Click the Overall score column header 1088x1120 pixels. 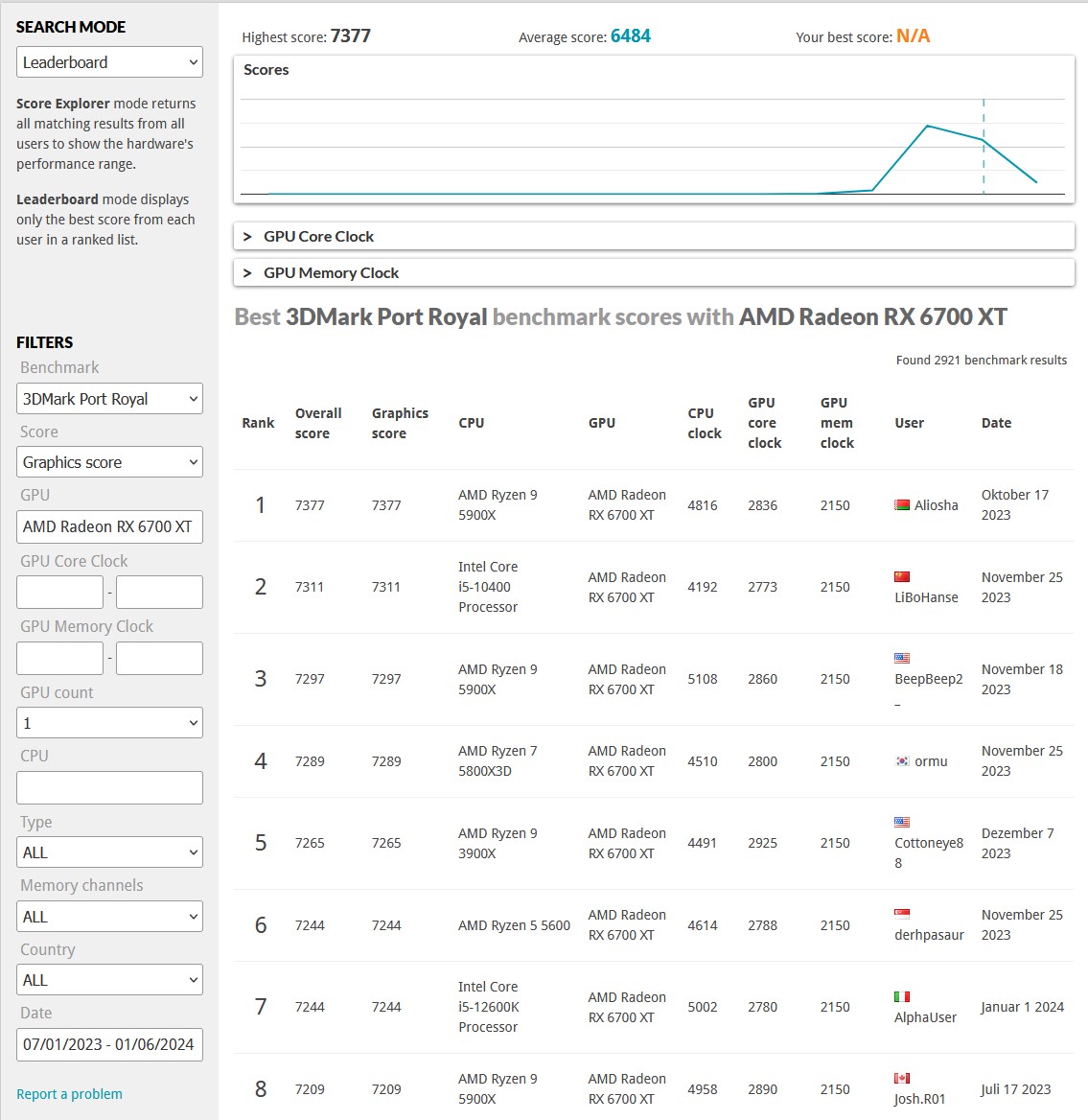pos(317,423)
